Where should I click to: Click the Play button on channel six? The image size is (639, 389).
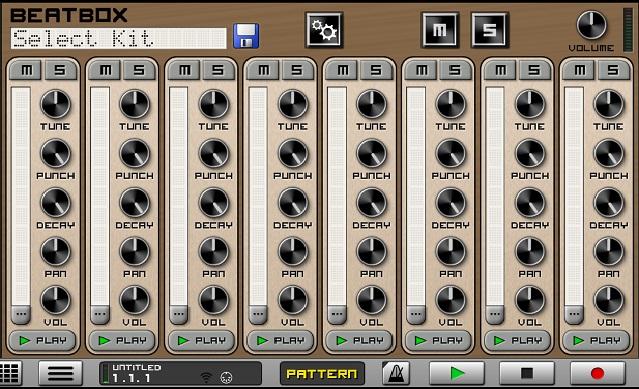click(x=438, y=341)
